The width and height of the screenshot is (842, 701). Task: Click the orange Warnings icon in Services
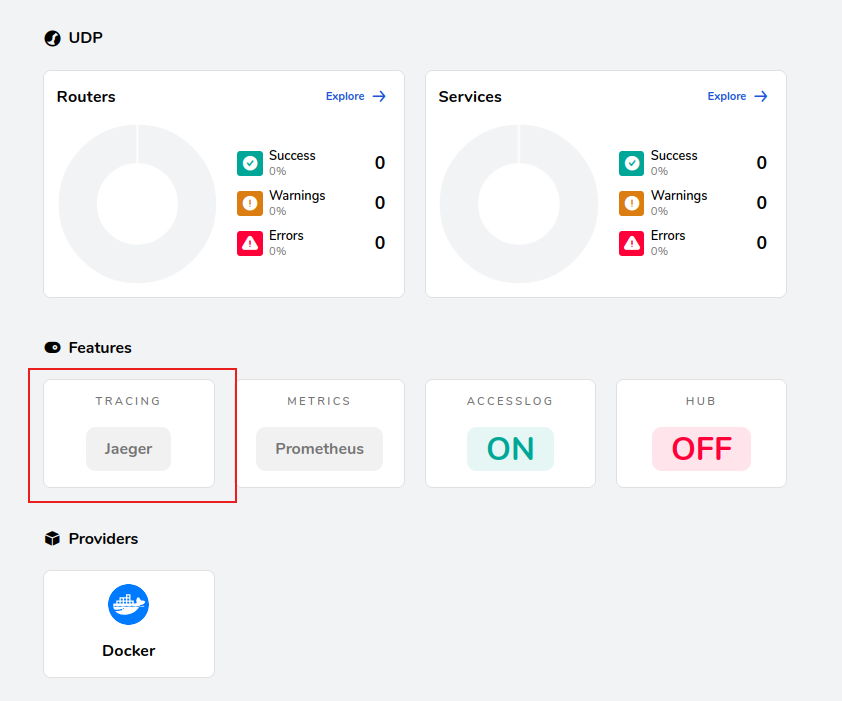631,203
